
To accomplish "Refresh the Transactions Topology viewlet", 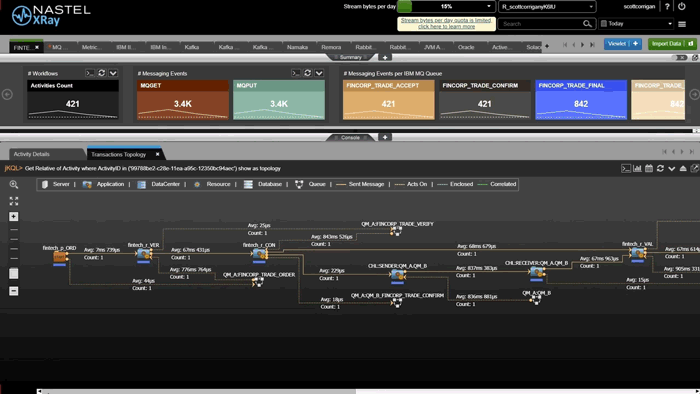I will coord(660,169).
